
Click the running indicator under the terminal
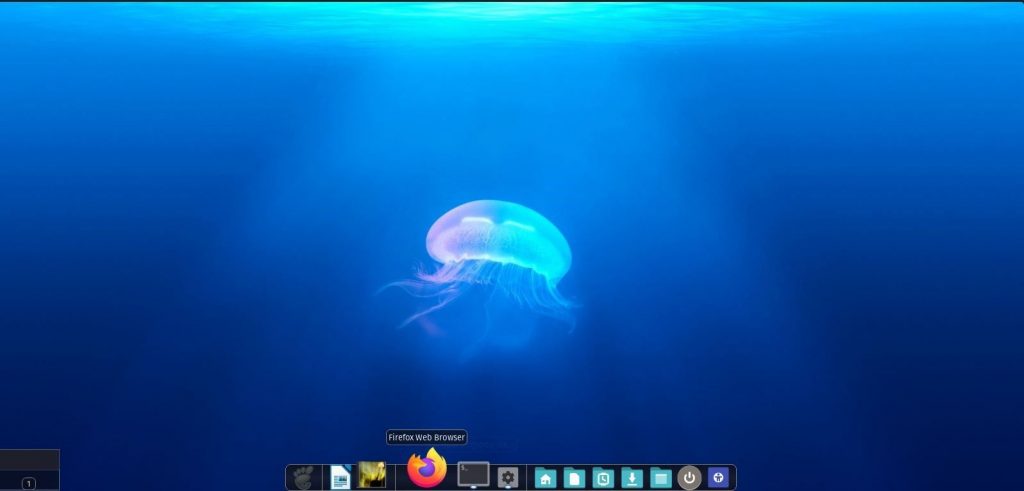[x=473, y=488]
